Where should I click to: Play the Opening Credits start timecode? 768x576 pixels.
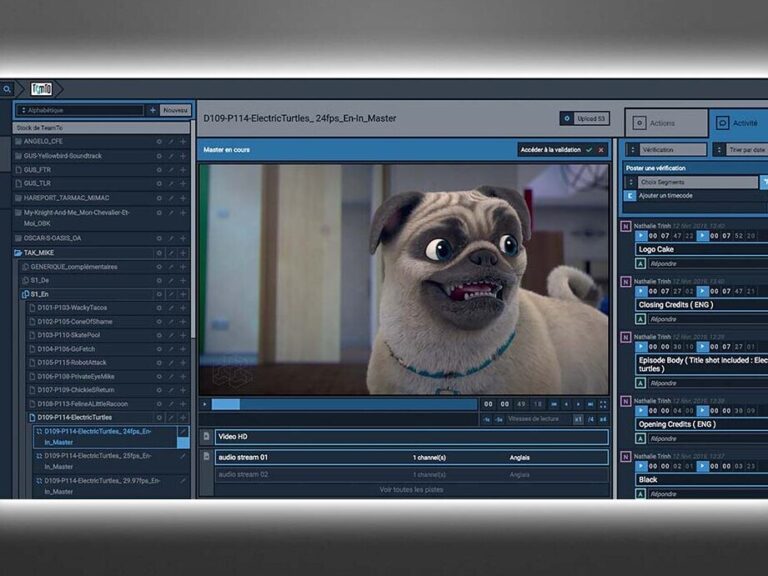pos(641,411)
